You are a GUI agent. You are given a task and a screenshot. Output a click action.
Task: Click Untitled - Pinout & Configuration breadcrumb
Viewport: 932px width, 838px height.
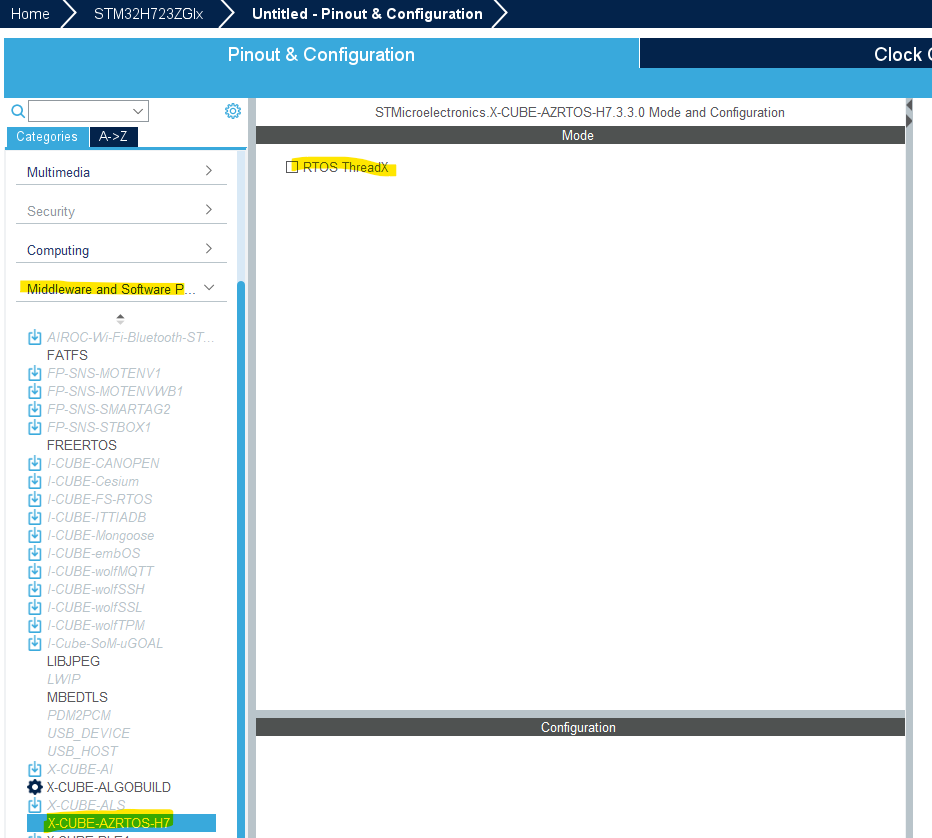(367, 14)
